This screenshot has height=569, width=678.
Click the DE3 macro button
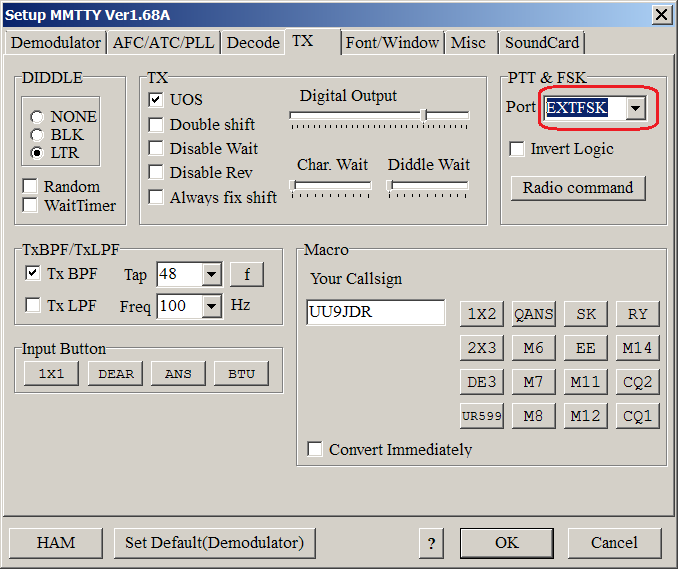[x=482, y=382]
